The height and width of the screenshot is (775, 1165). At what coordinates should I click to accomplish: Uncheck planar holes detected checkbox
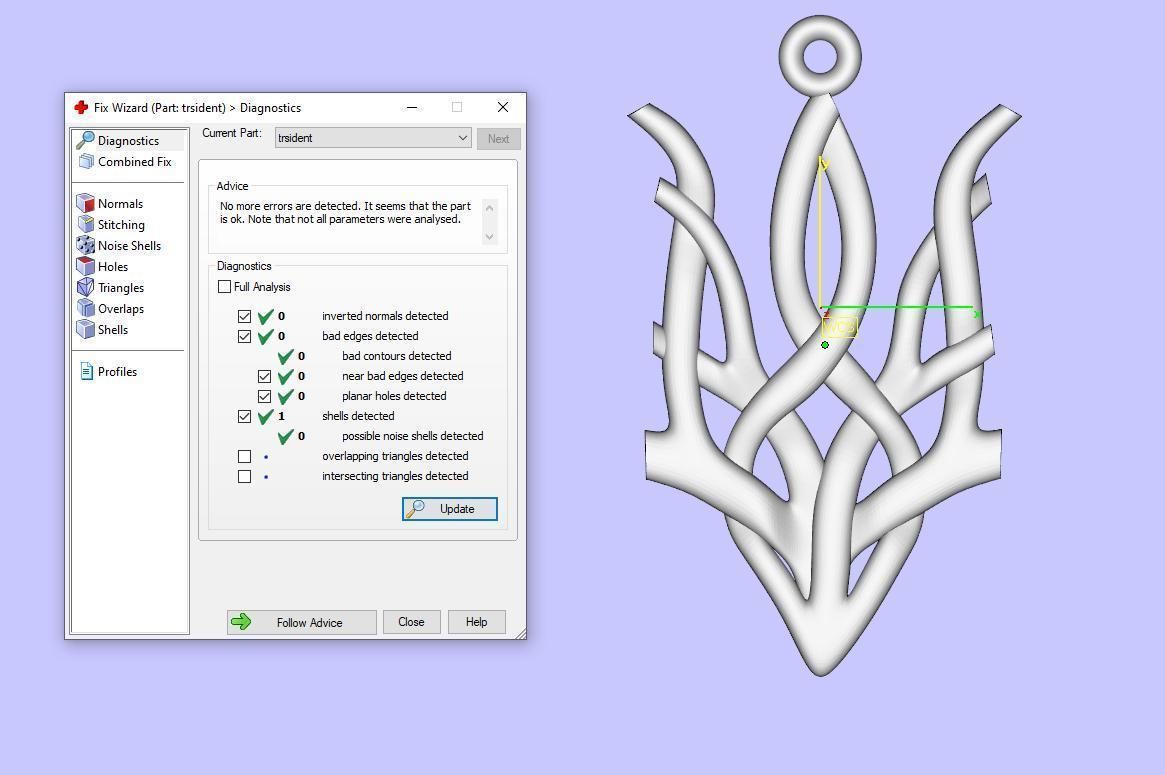(265, 396)
